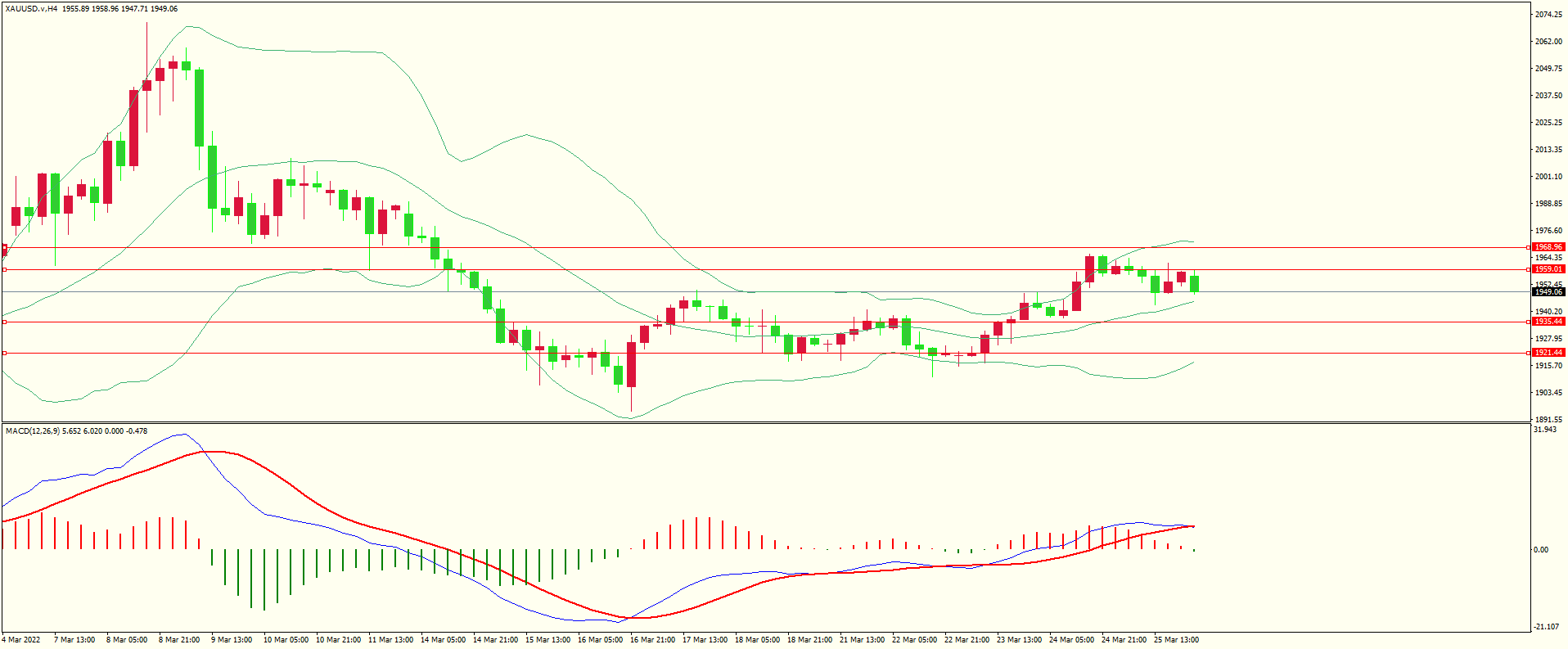The height and width of the screenshot is (649, 1568).
Task: Click the 1940.20 price scale label
Action: [x=1549, y=312]
